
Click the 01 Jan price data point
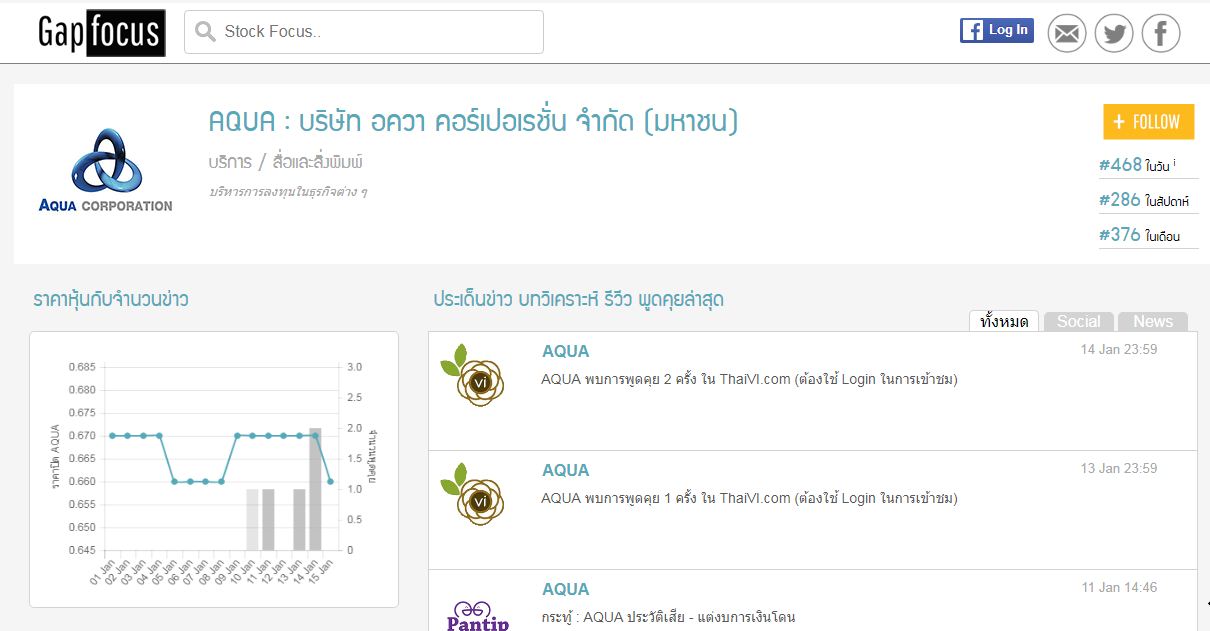[112, 436]
